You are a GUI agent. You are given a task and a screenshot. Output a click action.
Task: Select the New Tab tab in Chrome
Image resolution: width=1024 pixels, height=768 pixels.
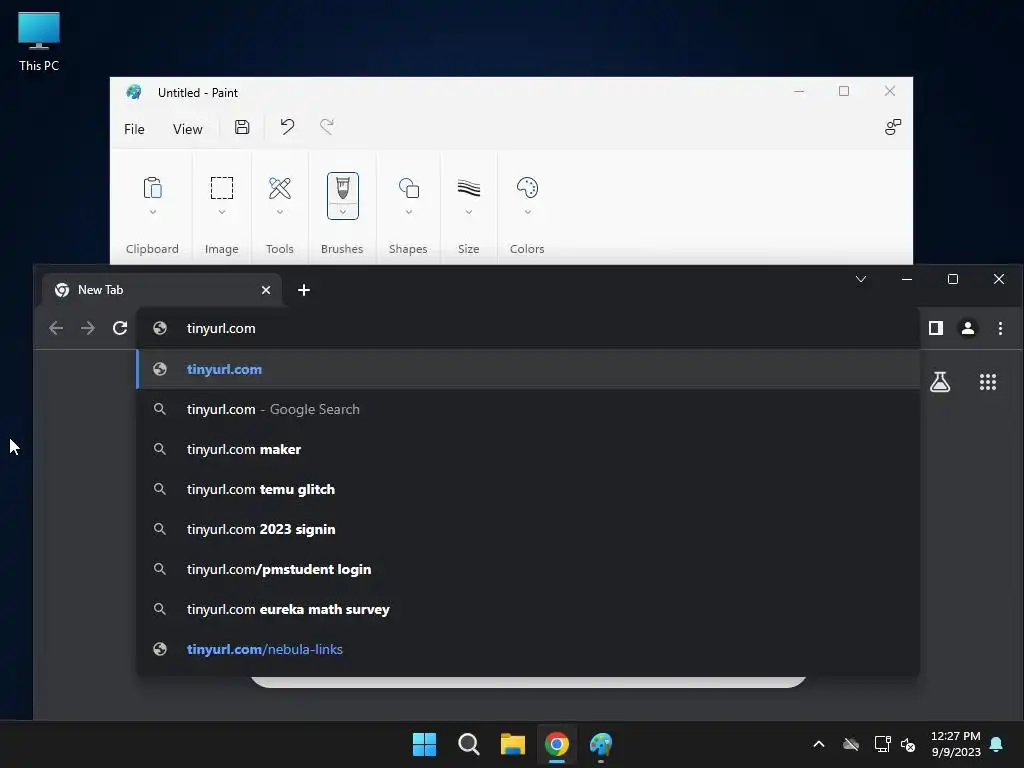(161, 290)
